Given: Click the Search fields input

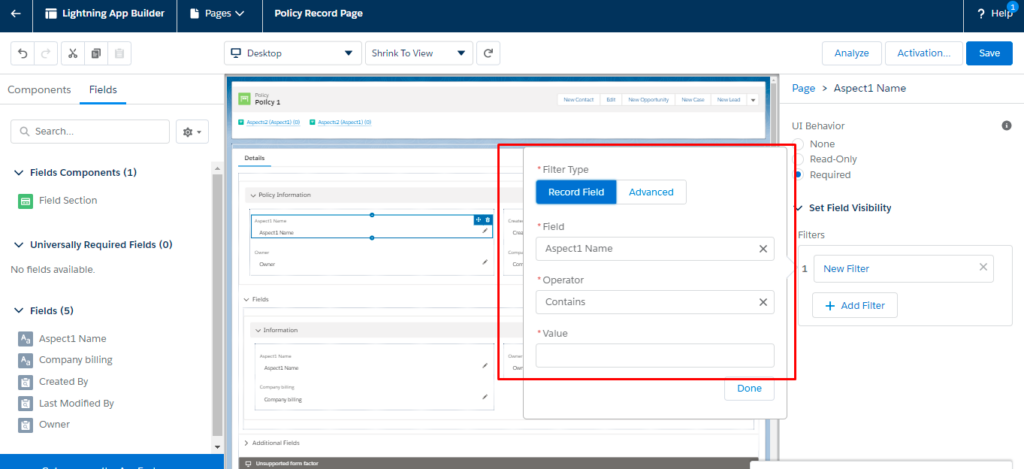Looking at the screenshot, I should pos(90,132).
